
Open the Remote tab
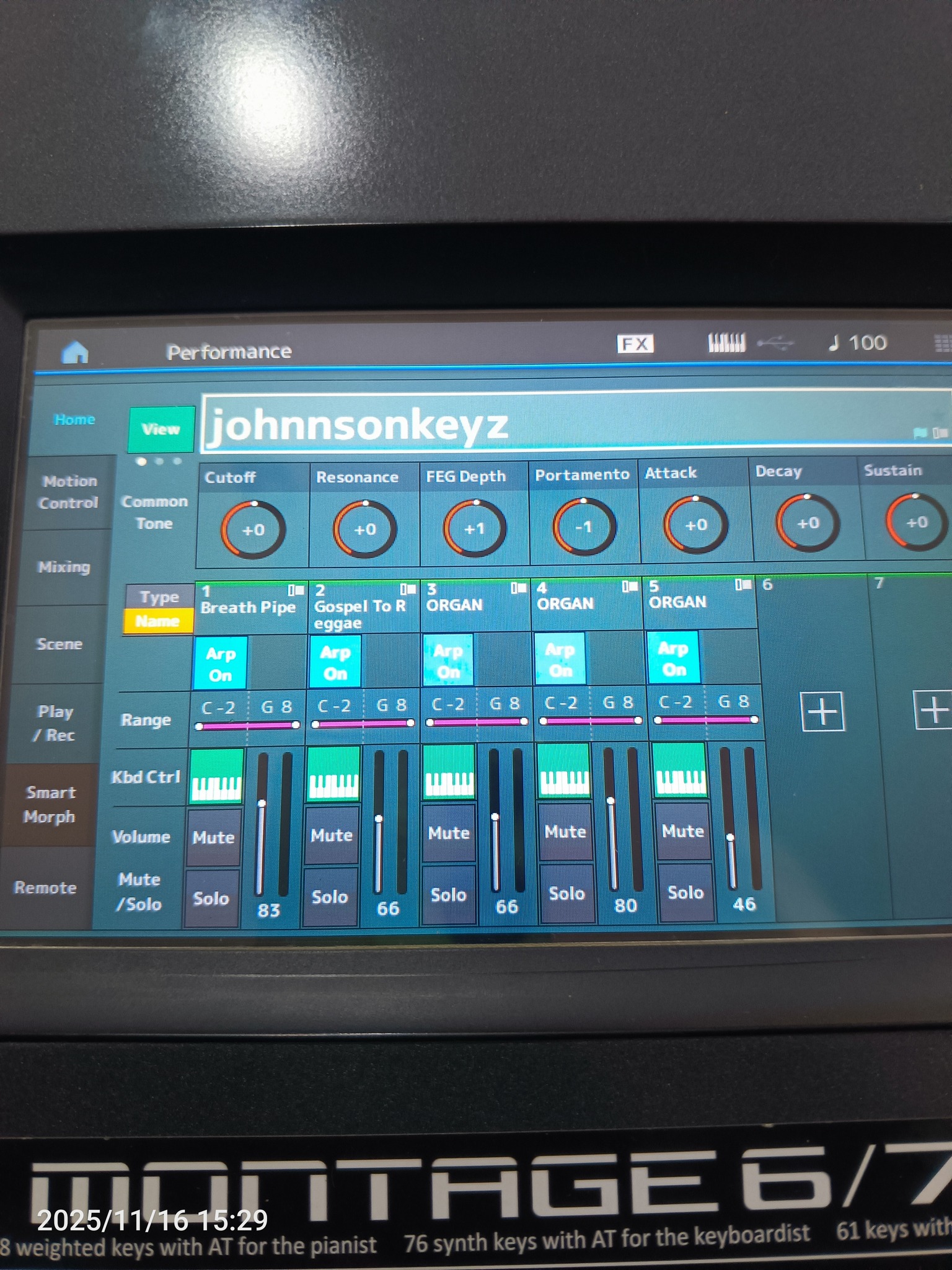tap(45, 887)
